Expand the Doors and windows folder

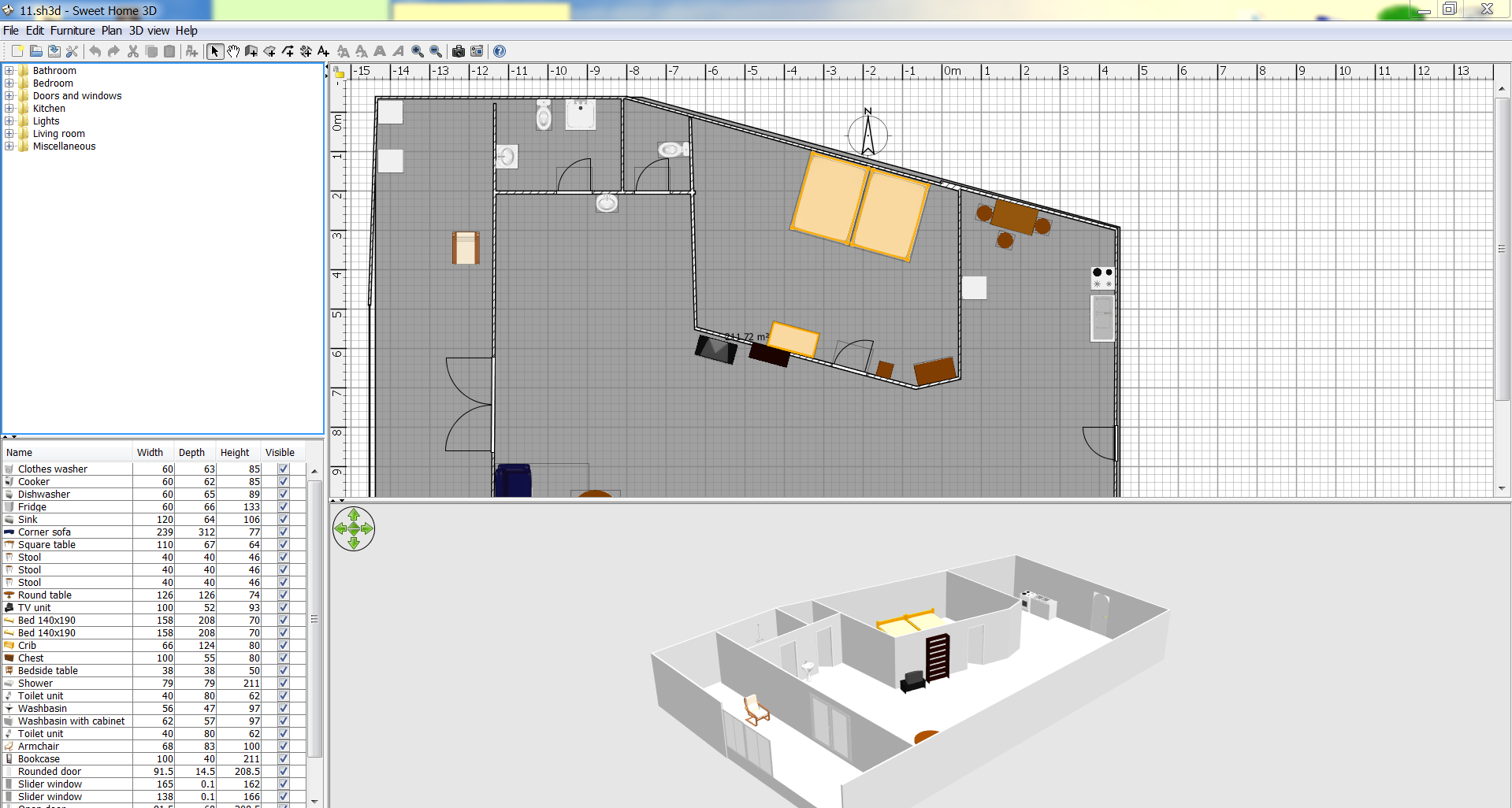(9, 96)
